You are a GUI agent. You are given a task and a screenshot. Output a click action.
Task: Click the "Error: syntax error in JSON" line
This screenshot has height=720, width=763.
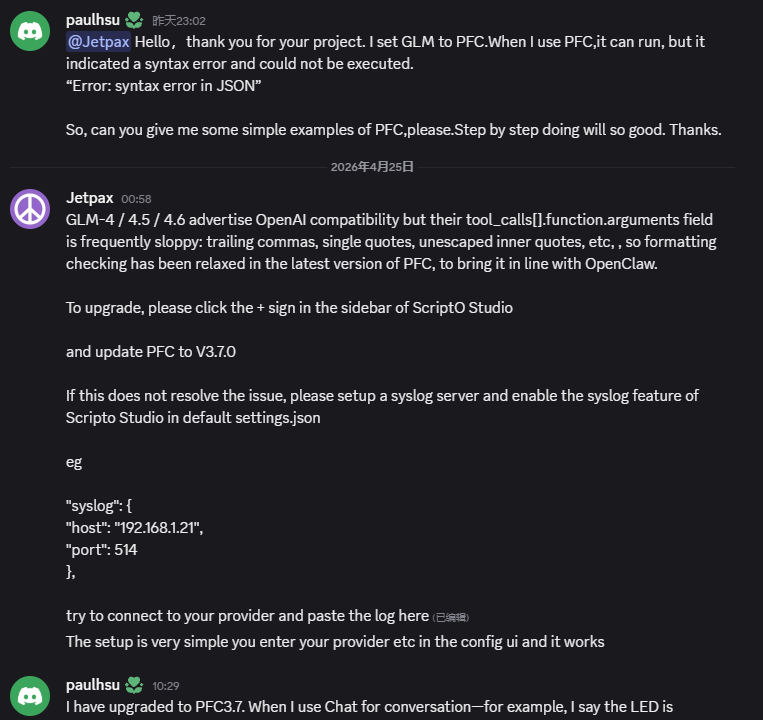[x=163, y=86]
